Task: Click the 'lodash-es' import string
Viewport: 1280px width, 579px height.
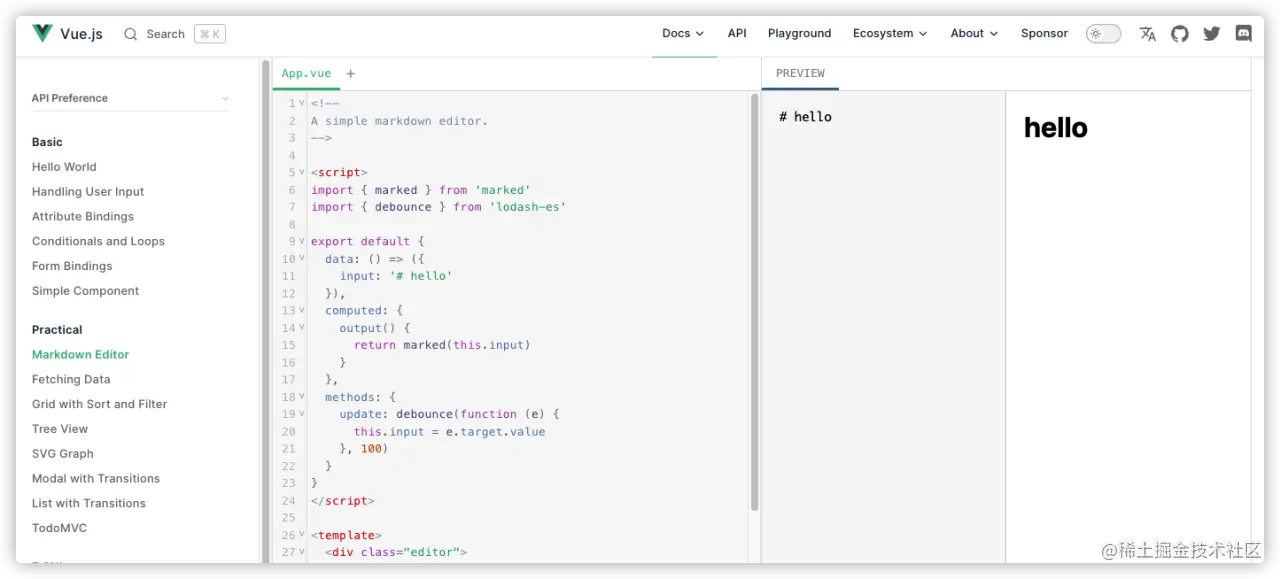Action: pyautogui.click(x=528, y=207)
